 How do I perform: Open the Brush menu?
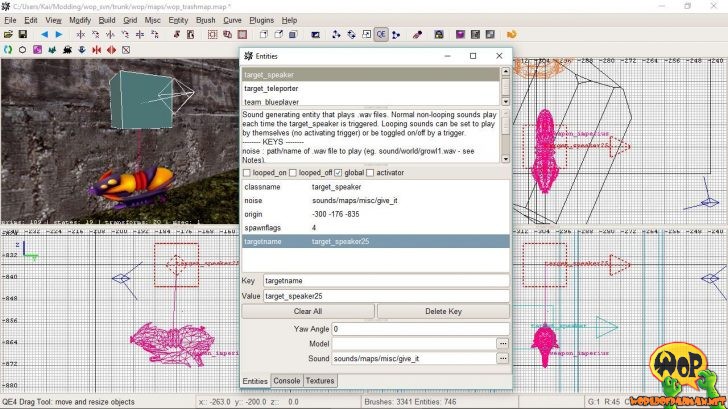205,19
